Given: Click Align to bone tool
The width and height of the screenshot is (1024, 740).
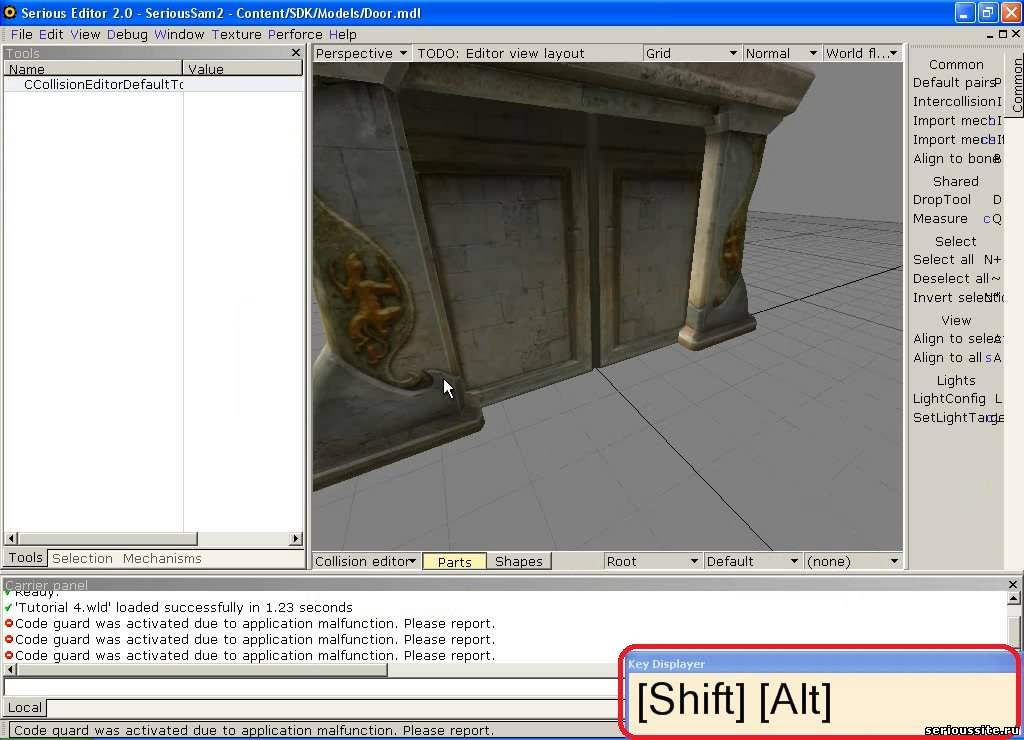Looking at the screenshot, I should (957, 159).
